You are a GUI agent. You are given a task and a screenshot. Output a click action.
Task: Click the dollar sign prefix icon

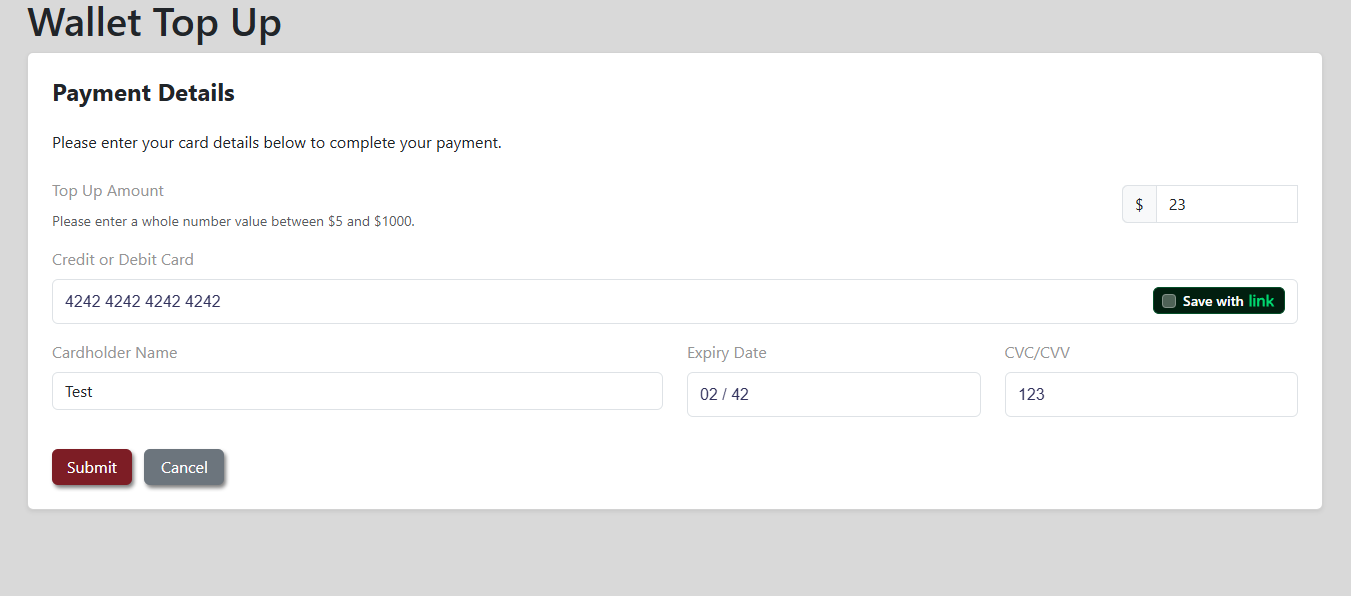point(1139,203)
